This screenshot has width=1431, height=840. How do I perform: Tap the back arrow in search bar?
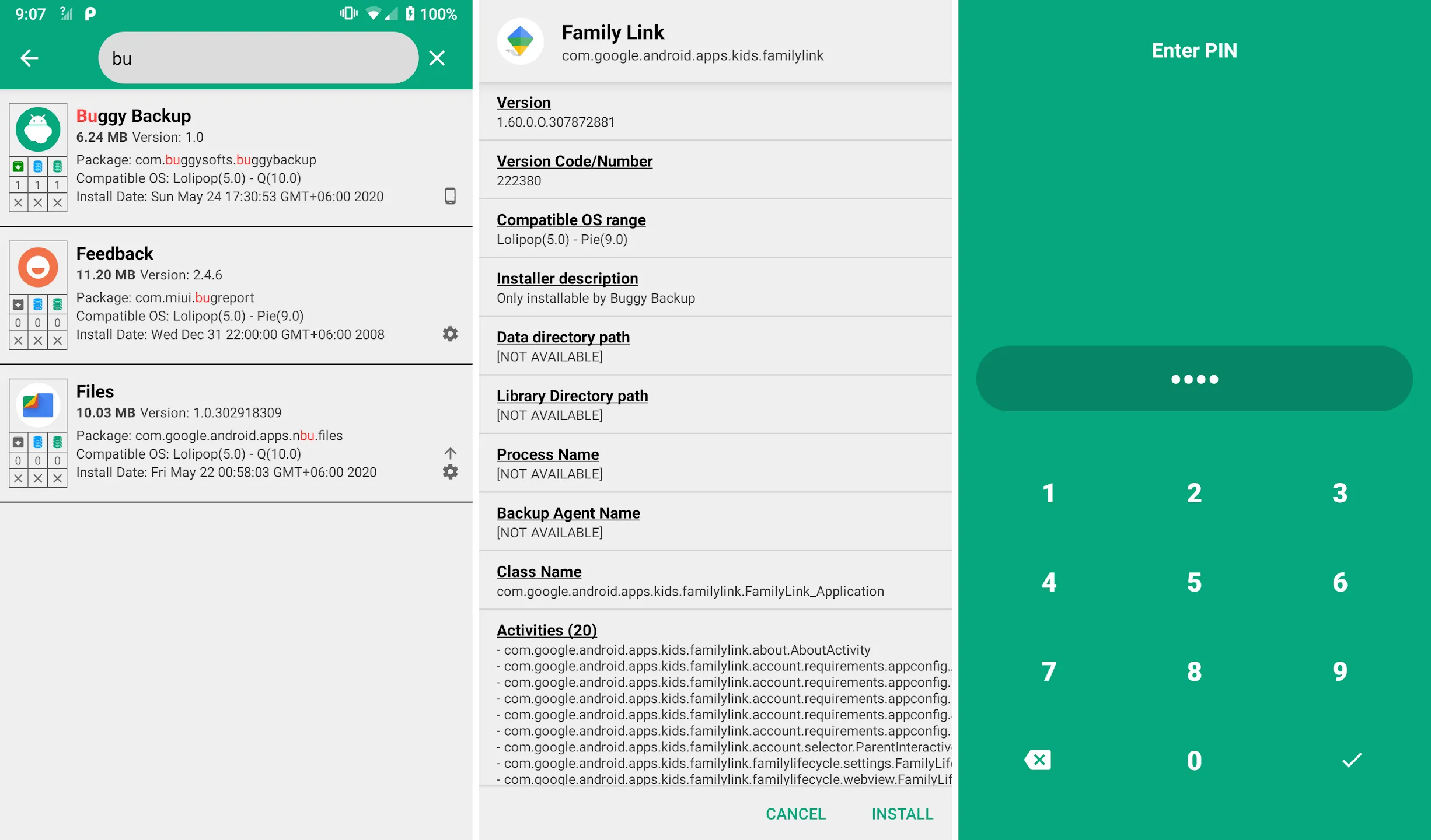[29, 58]
